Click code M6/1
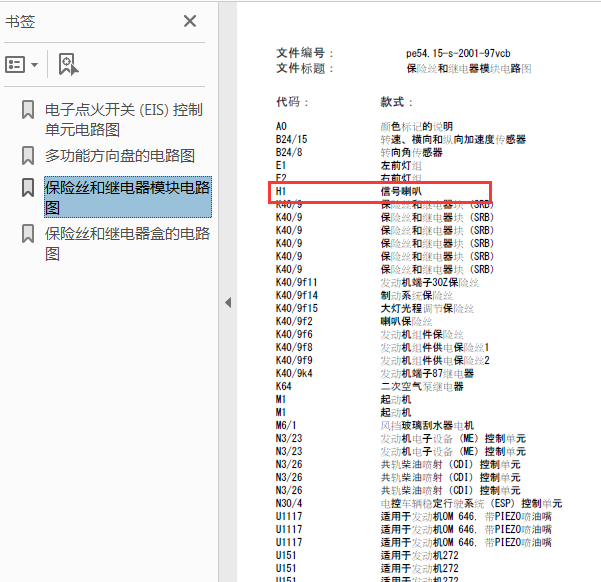 click(286, 426)
